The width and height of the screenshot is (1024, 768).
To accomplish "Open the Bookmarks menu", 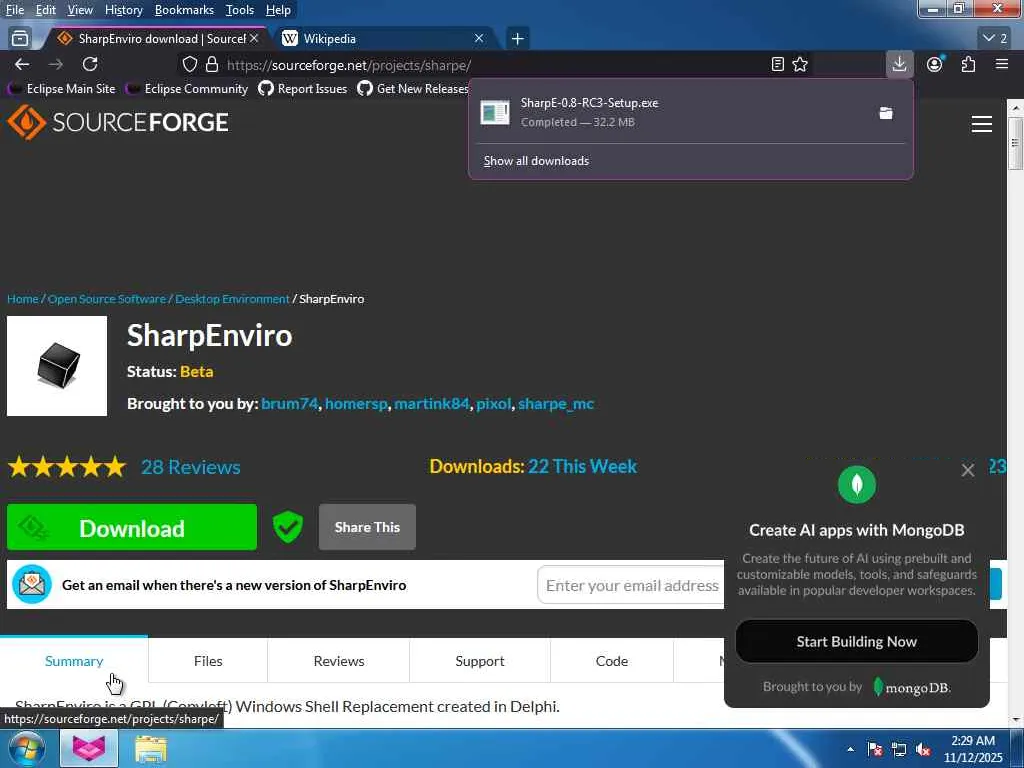I will click(x=184, y=10).
